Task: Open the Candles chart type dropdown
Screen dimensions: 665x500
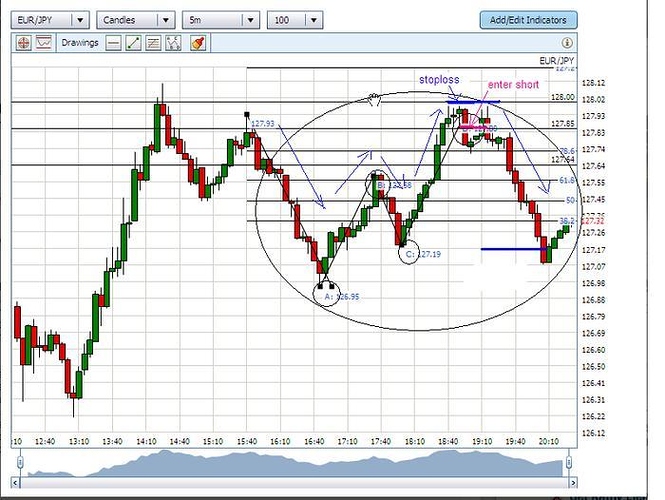Action: pos(136,20)
